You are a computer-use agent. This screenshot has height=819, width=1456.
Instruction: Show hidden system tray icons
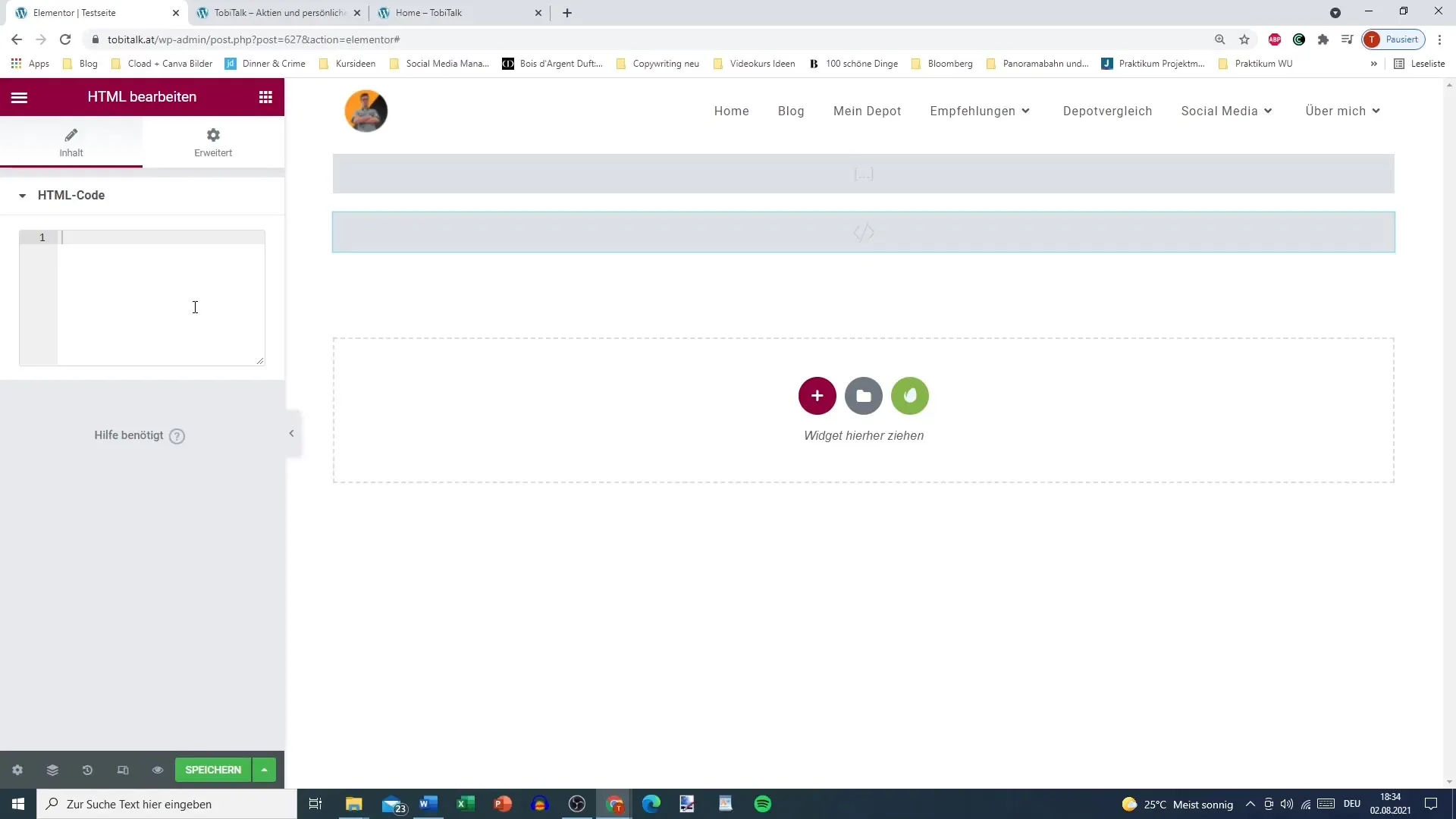point(1250,804)
